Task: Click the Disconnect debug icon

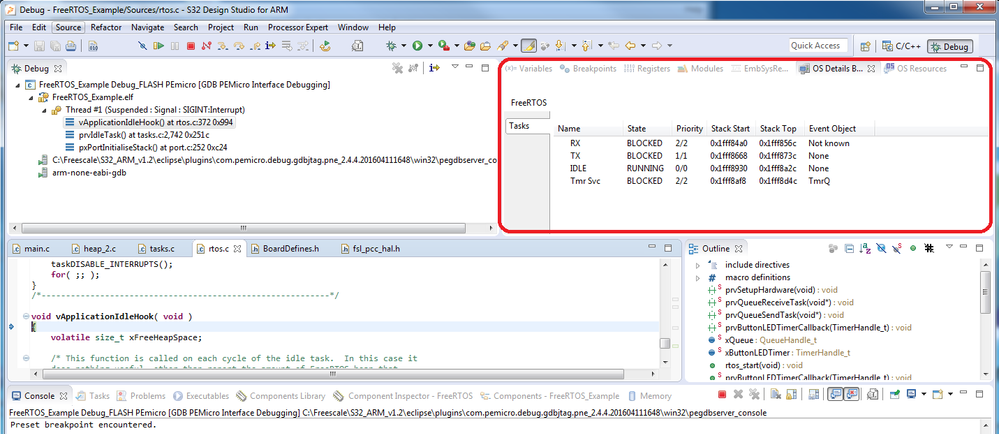Action: pos(206,46)
